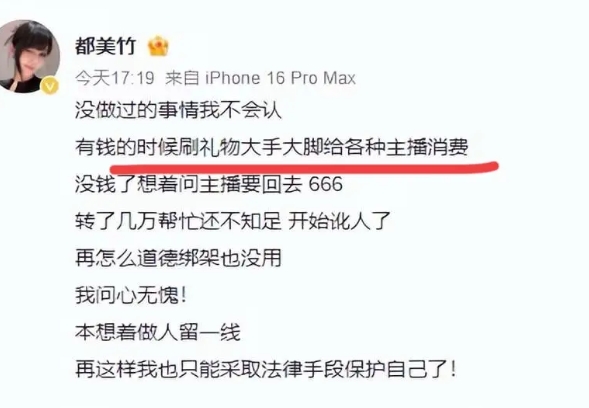The height and width of the screenshot is (408, 589).
Task: Select the phrase 转了几万帮忙还不知足
Action: (x=178, y=221)
